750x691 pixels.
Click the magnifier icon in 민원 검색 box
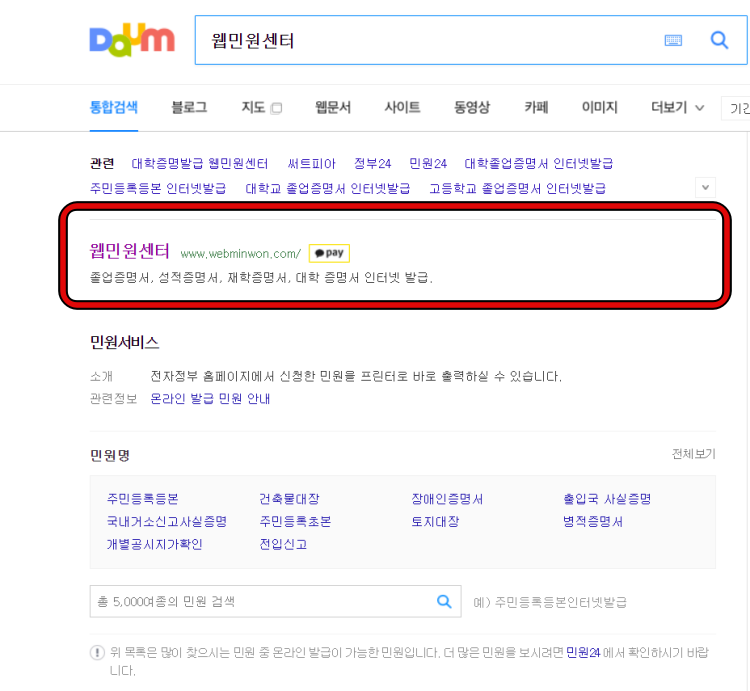click(444, 602)
